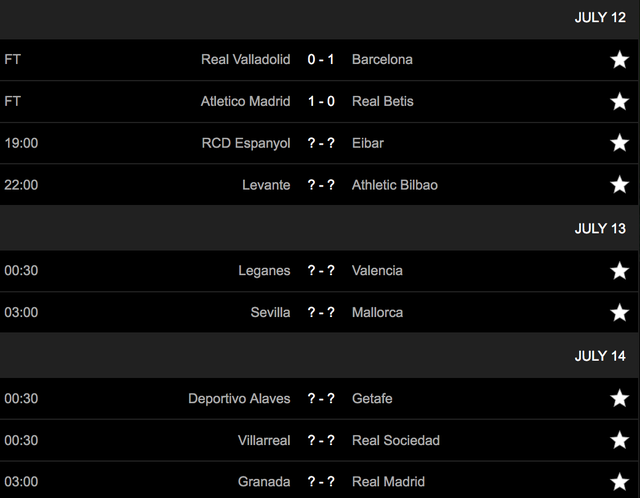The width and height of the screenshot is (640, 498).
Task: Favorite the Real Valladolid vs Barcelona match
Action: point(619,60)
